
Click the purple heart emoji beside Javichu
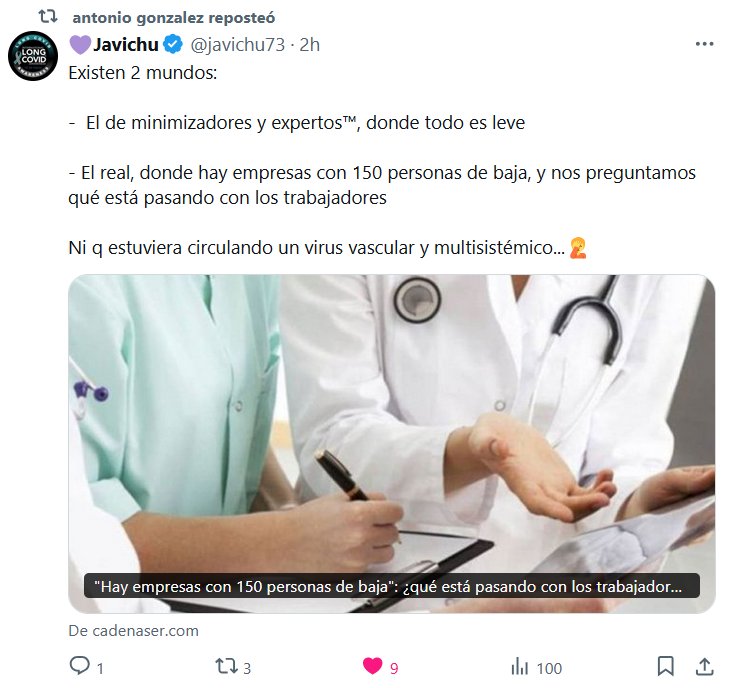(x=80, y=45)
